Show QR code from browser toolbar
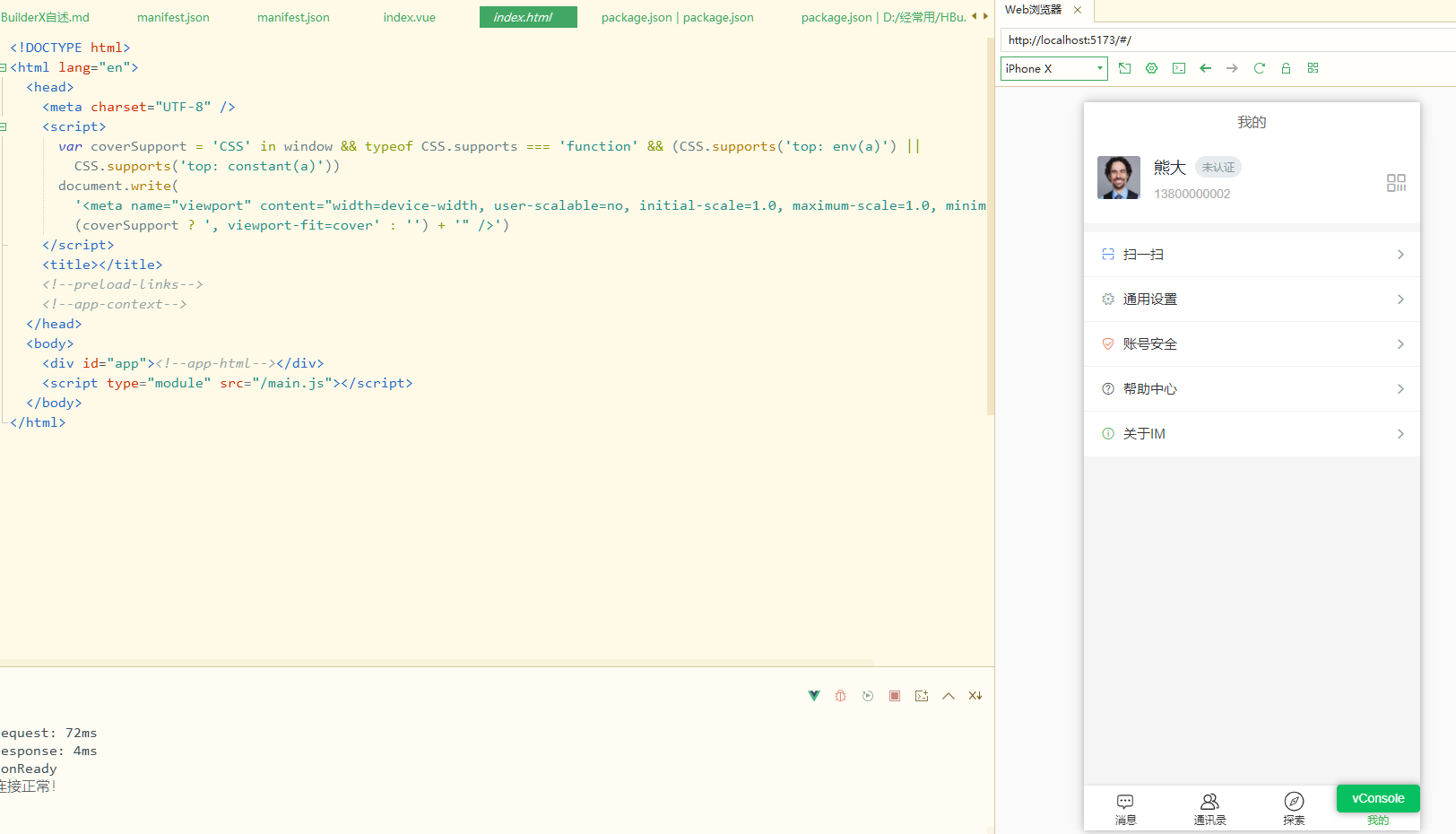 coord(1313,68)
